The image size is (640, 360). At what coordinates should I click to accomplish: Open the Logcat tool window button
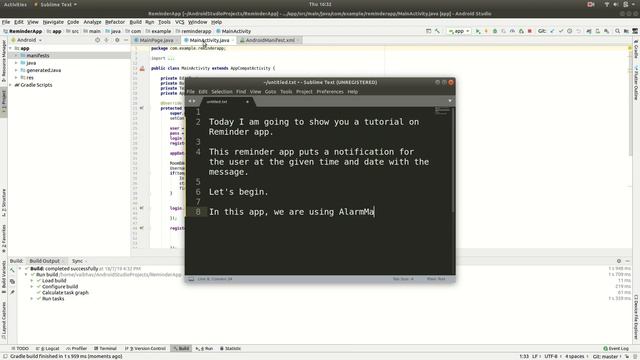(x=47, y=349)
